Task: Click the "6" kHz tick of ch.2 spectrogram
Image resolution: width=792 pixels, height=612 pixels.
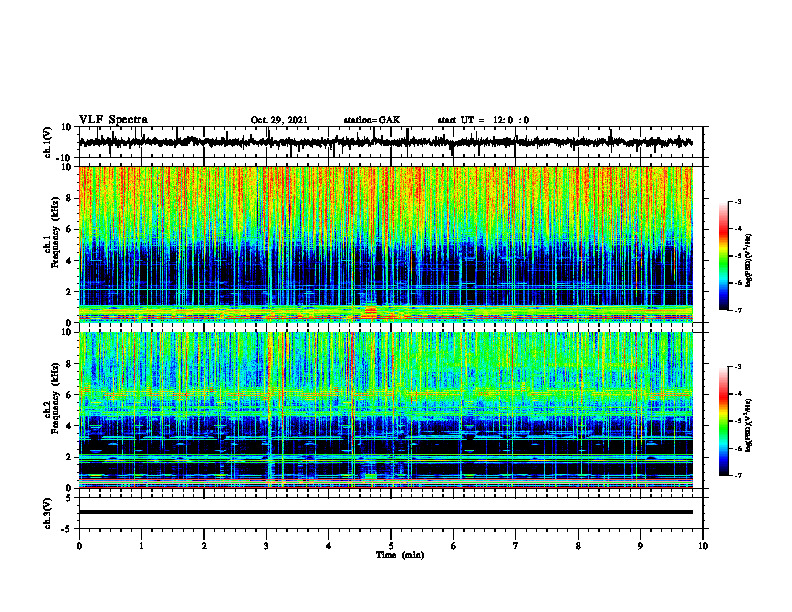Action: tap(70, 395)
